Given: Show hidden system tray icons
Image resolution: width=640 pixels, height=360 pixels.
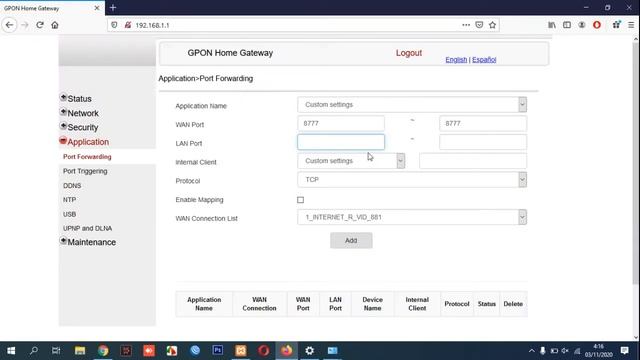Looking at the screenshot, I should coord(531,351).
